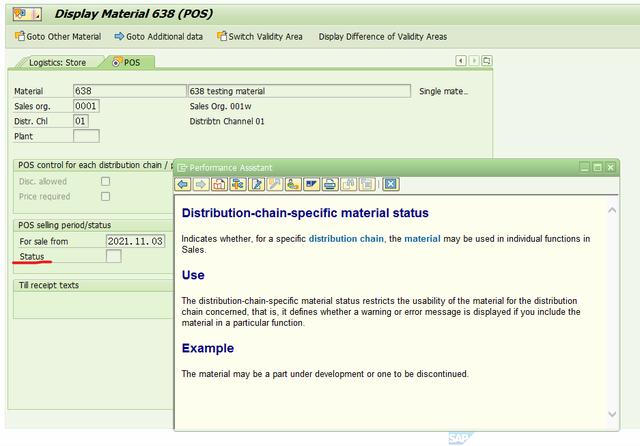The height and width of the screenshot is (446, 640).
Task: Click the Status input field
Action: pyautogui.click(x=113, y=256)
